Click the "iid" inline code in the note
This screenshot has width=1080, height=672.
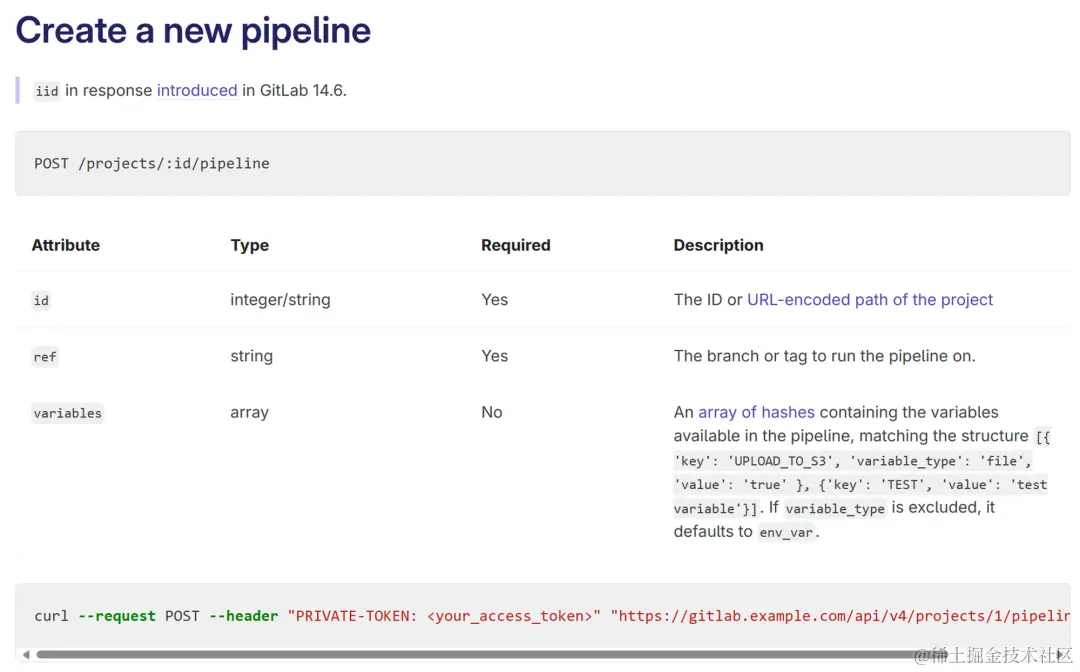(x=46, y=91)
